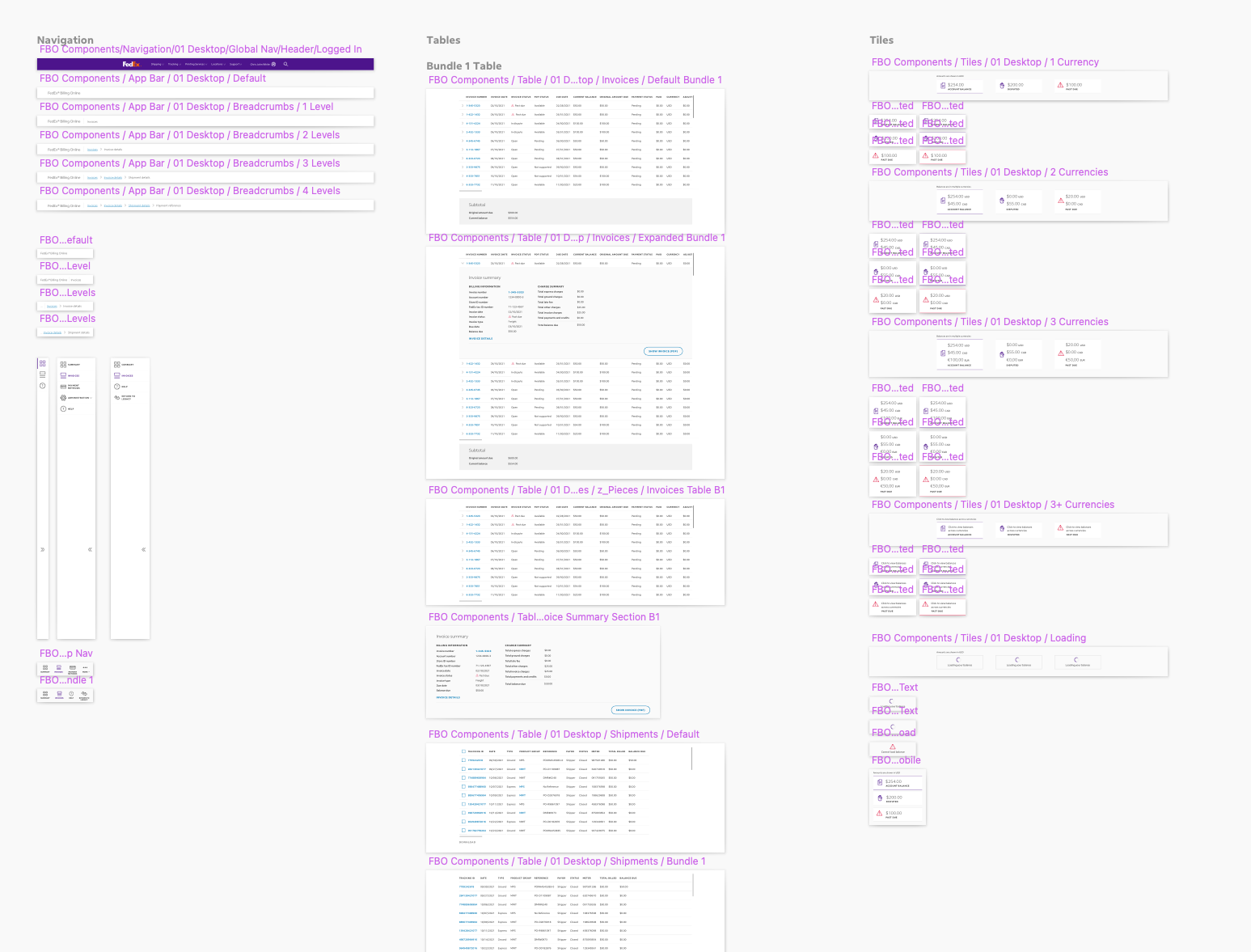Tick the last row checkbox in Shipments Default table
Viewport: 1251px width, 952px height.
point(463,831)
